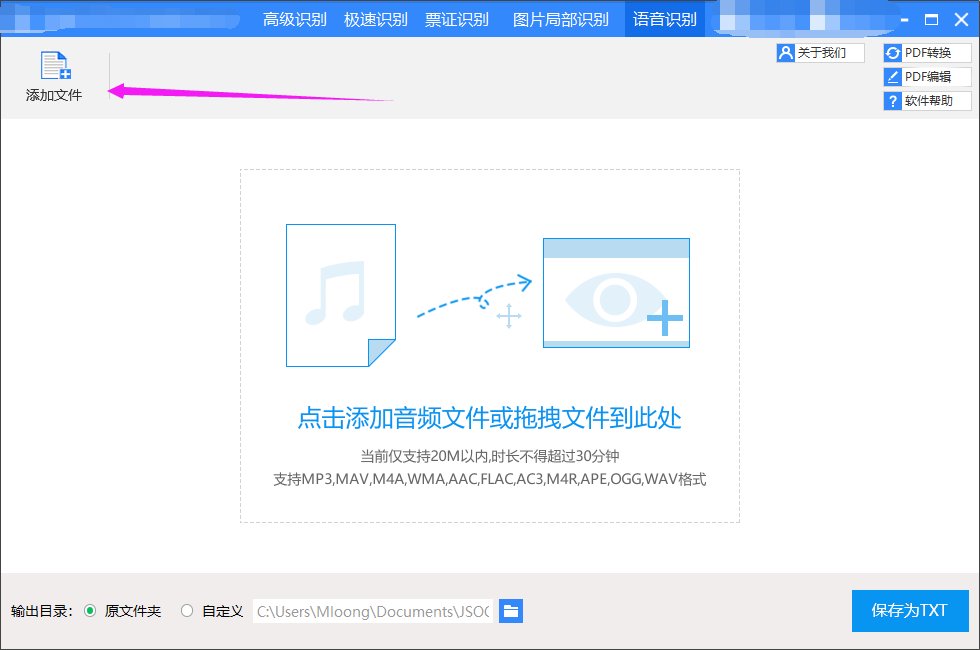Open the 图片局部识别 tab

560,18
